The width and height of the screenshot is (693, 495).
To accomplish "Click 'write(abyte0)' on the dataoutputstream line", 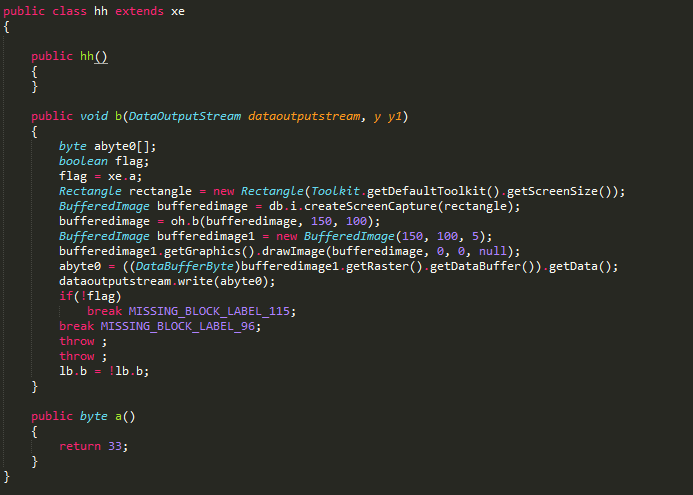I will [x=223, y=282].
